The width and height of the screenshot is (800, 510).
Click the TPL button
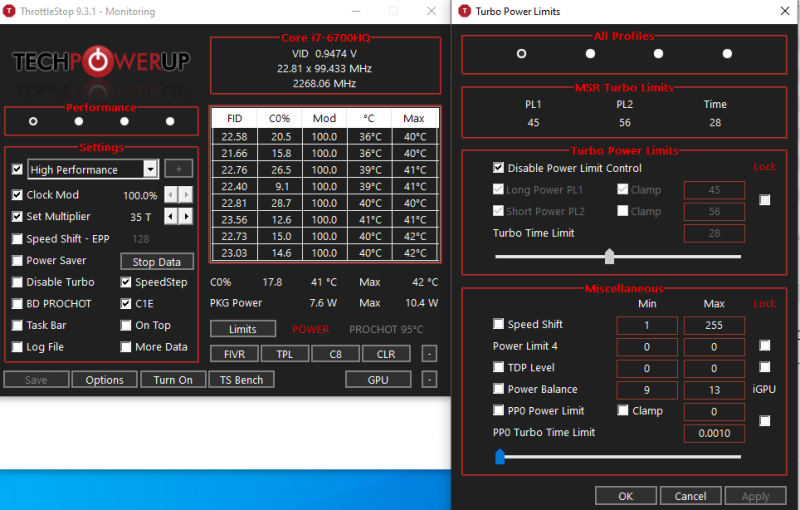(x=285, y=354)
